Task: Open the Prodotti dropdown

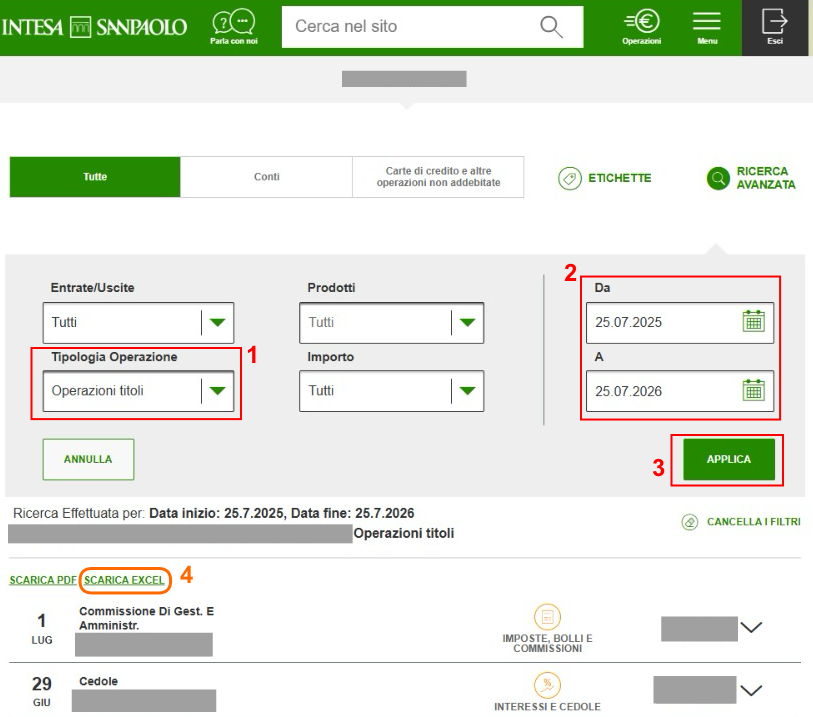Action: click(391, 323)
